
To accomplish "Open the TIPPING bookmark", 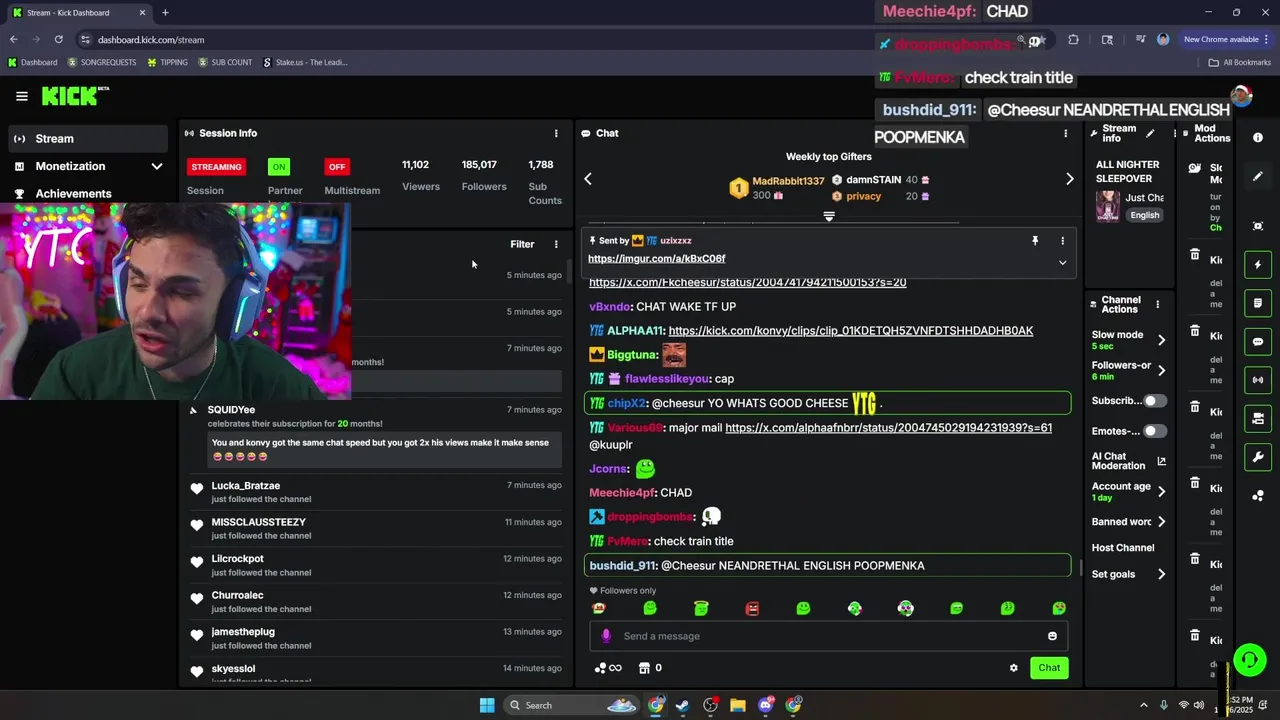I will [x=167, y=62].
